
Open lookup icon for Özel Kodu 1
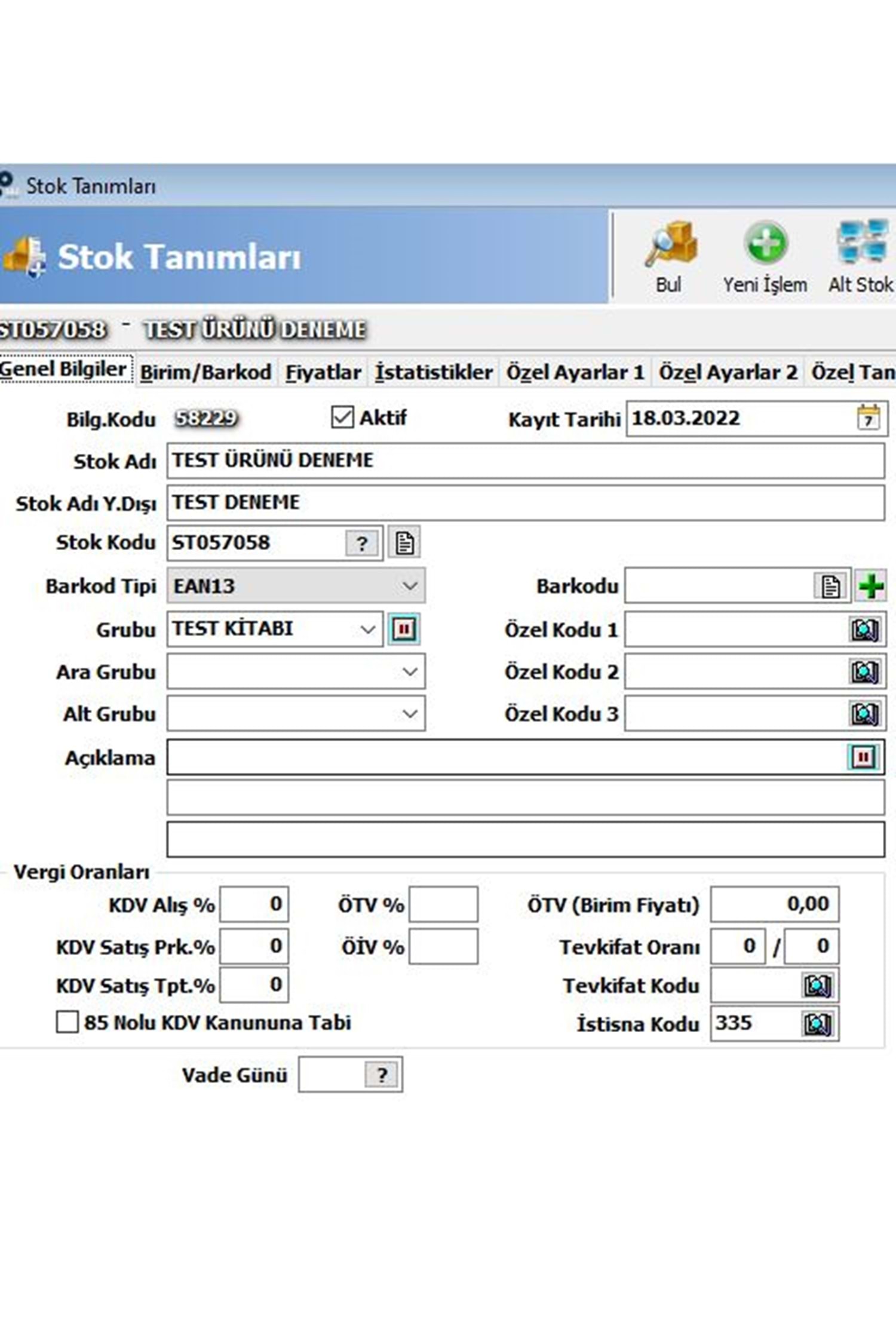[864, 630]
